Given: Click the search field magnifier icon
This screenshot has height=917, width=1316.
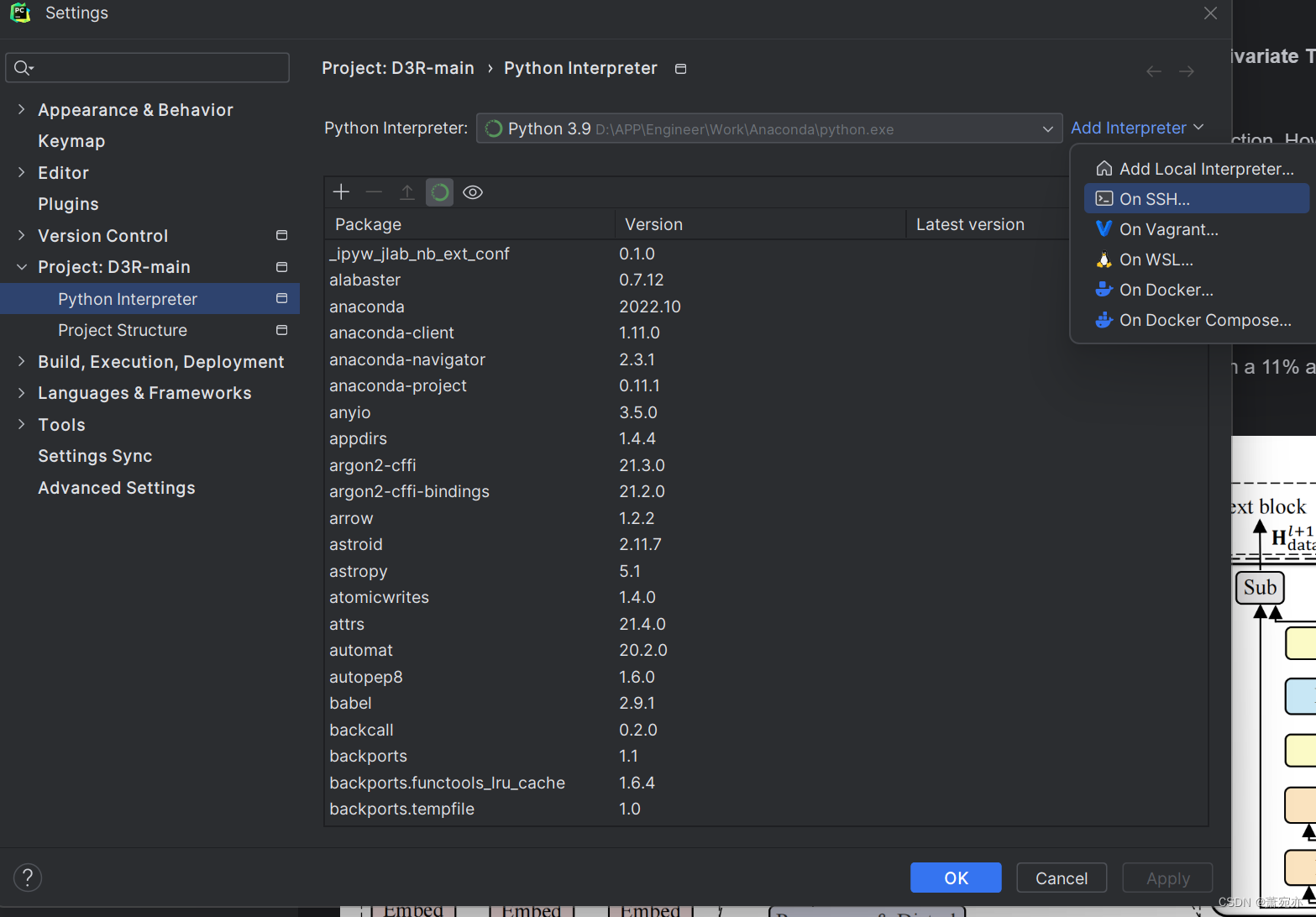Looking at the screenshot, I should coord(23,68).
